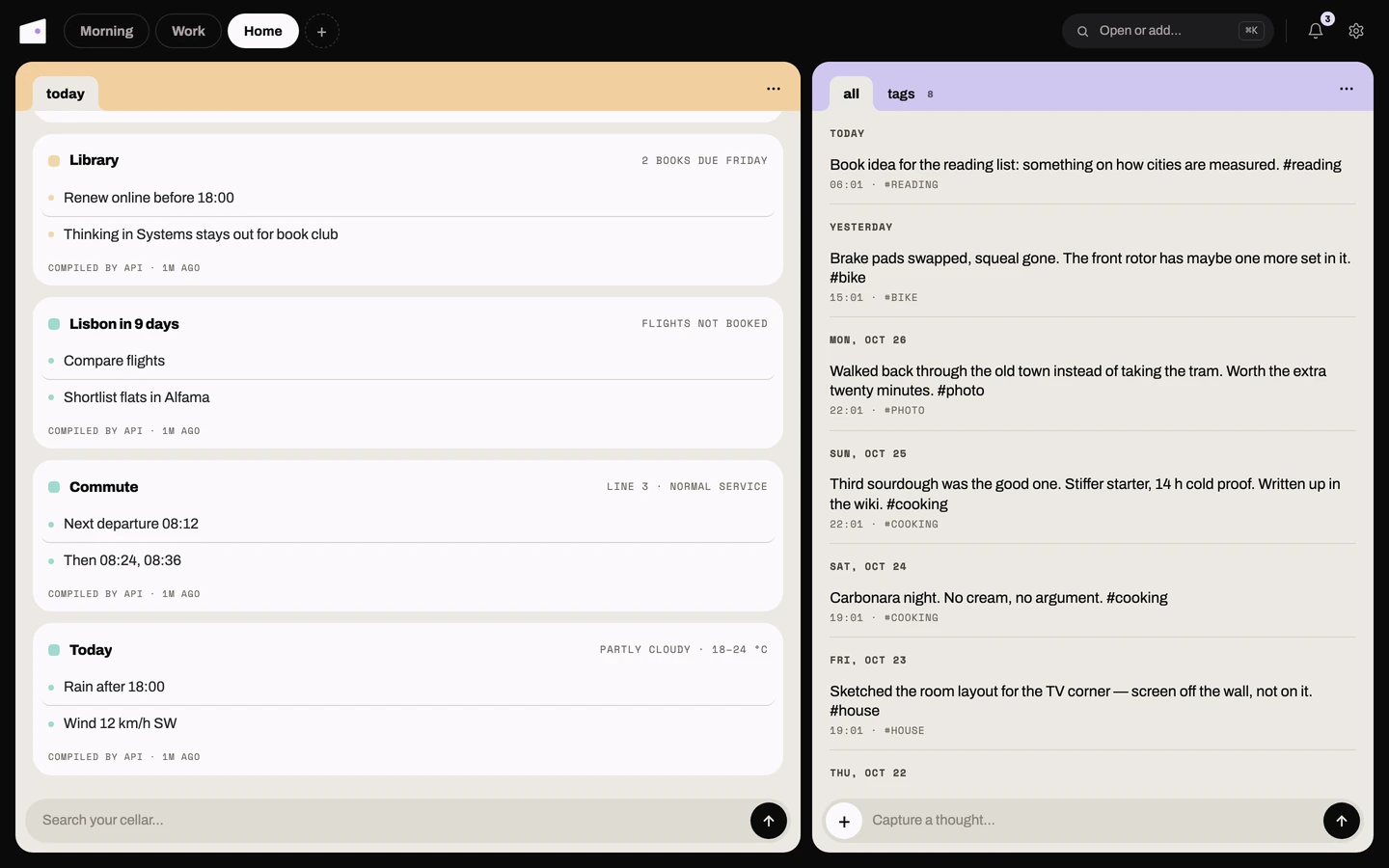Send the captured thought arrow
The width and height of the screenshot is (1389, 868).
[1342, 821]
